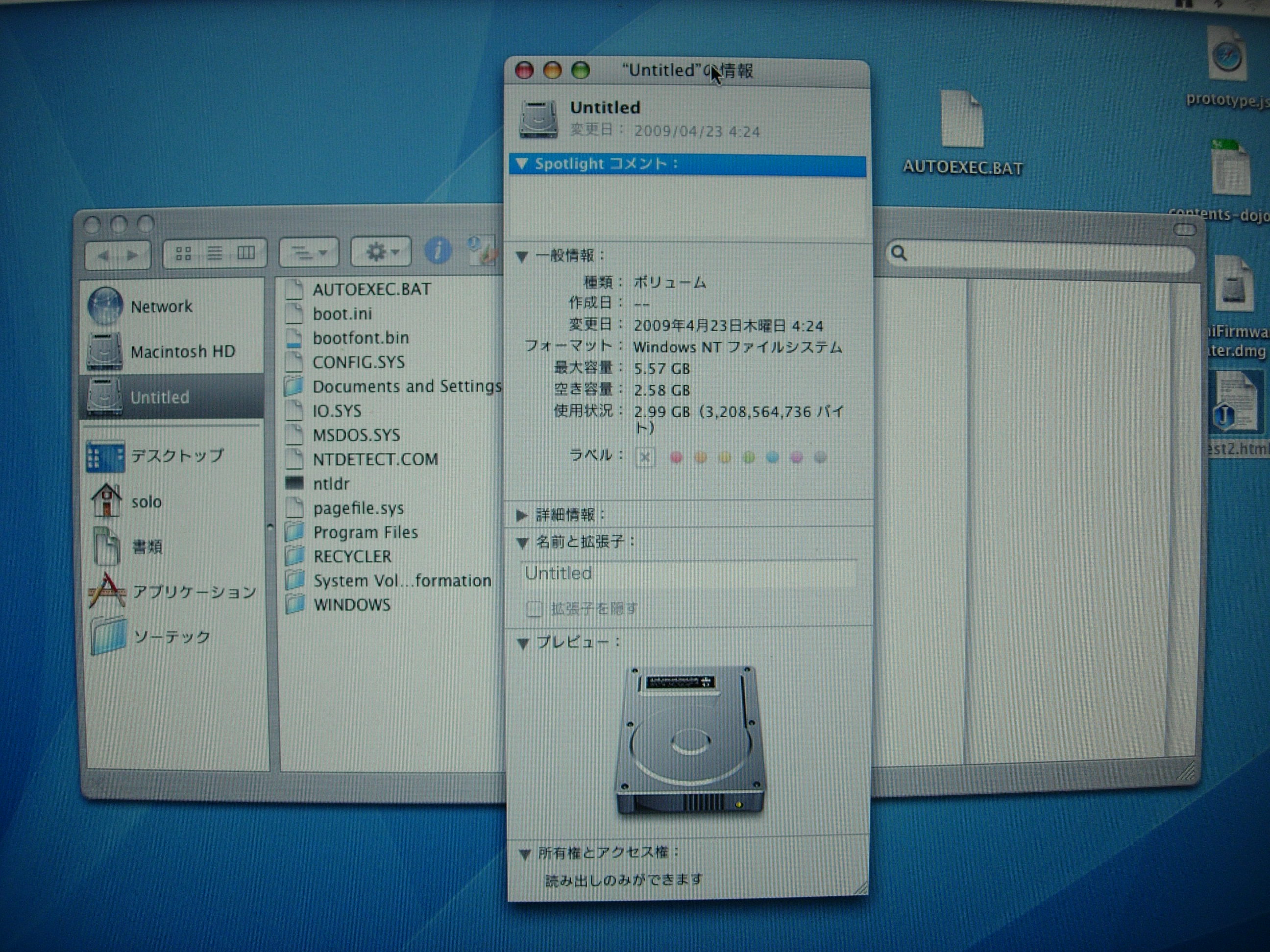Click the Finder forward arrow button
1270x952 pixels.
pyautogui.click(x=133, y=255)
